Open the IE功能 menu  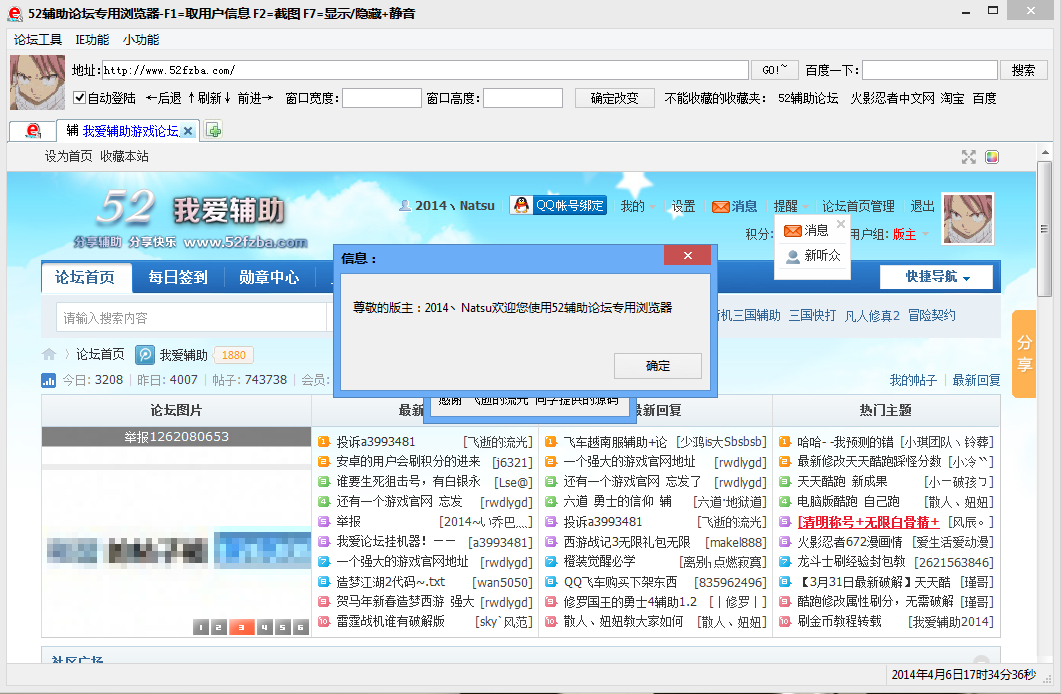[x=92, y=40]
